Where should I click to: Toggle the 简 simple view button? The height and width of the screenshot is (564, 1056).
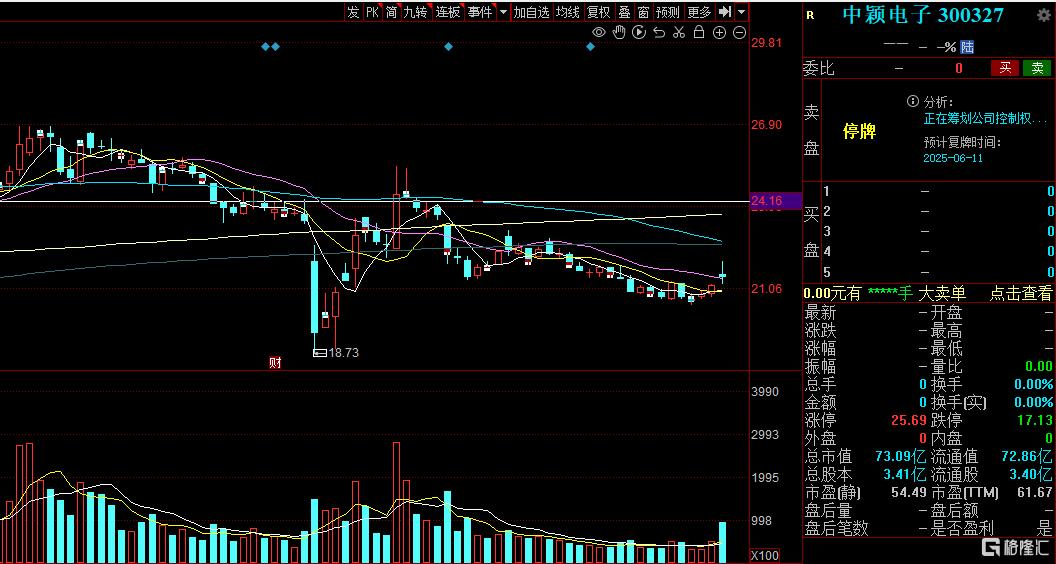pyautogui.click(x=391, y=11)
